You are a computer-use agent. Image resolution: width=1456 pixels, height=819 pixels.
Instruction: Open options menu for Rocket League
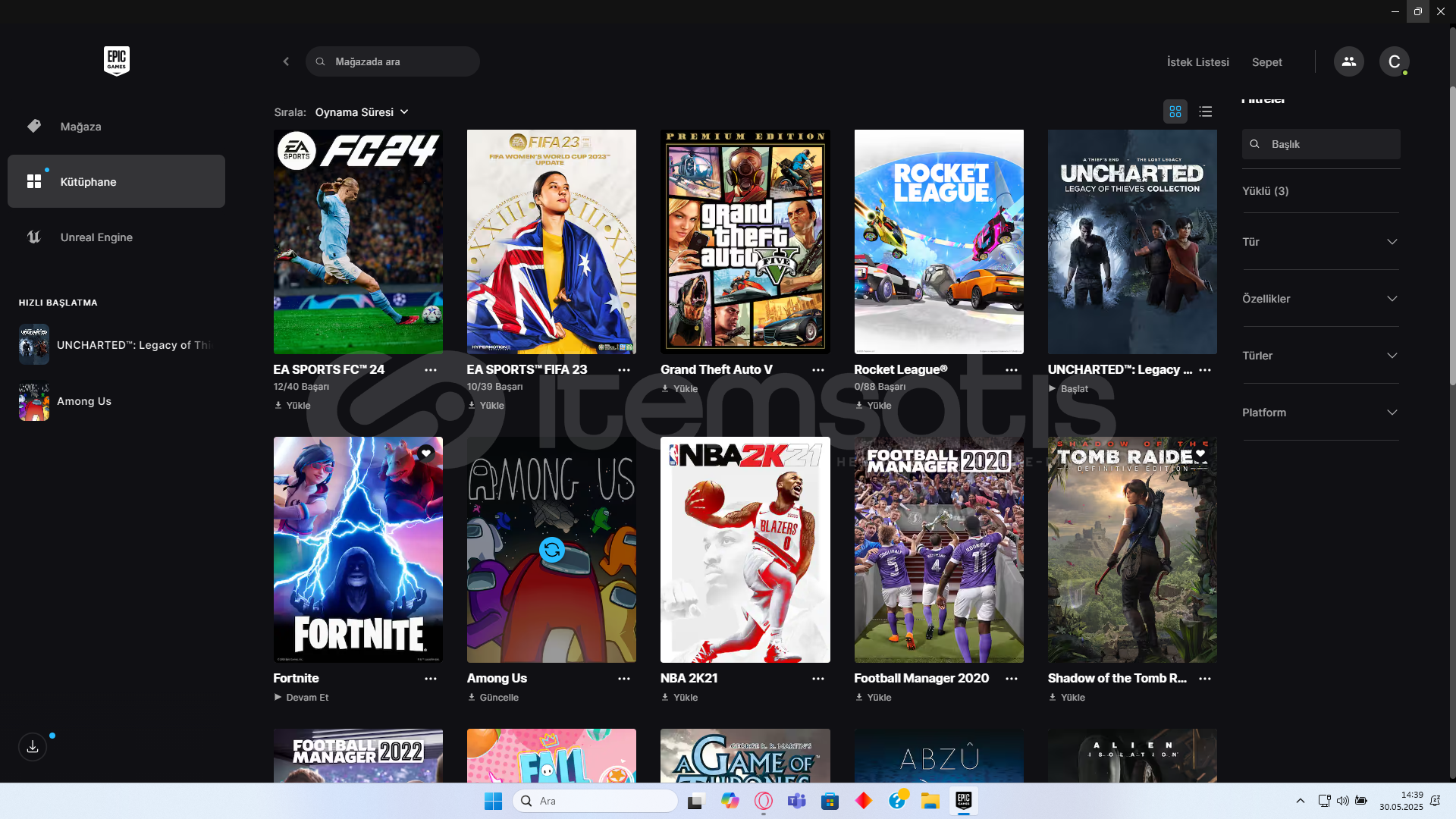click(x=1012, y=370)
